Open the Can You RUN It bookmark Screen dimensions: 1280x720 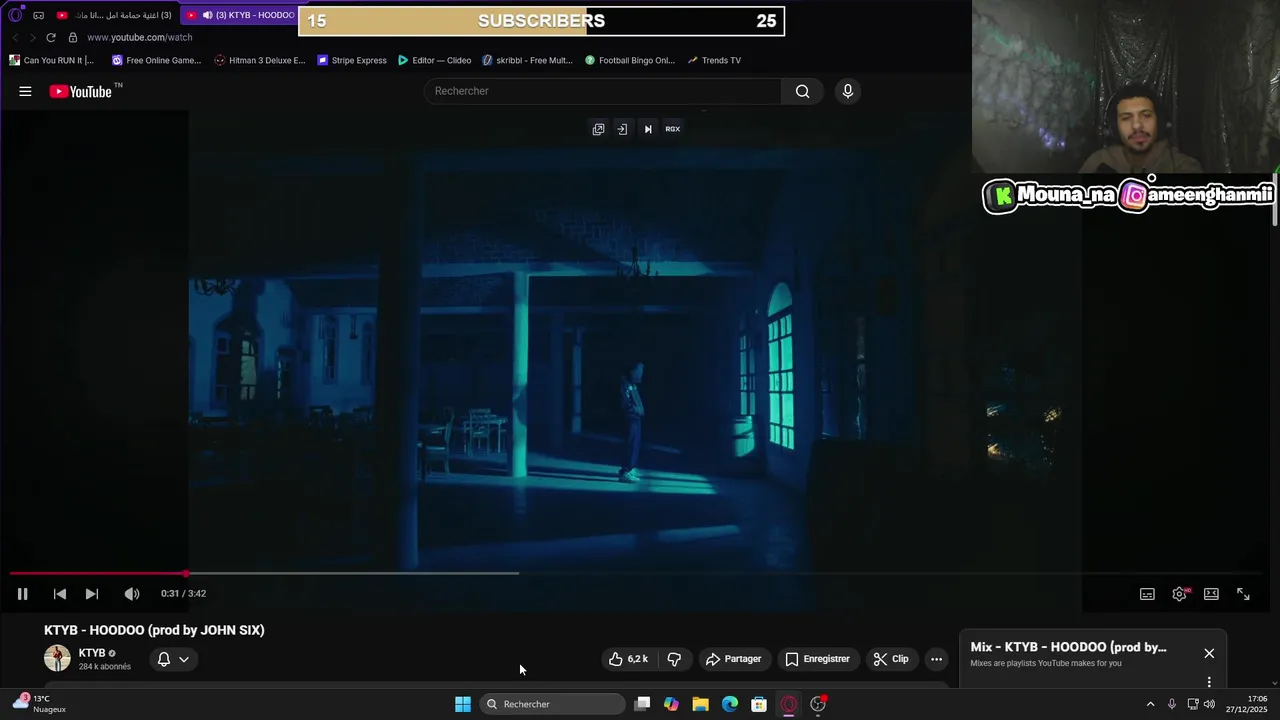(51, 60)
